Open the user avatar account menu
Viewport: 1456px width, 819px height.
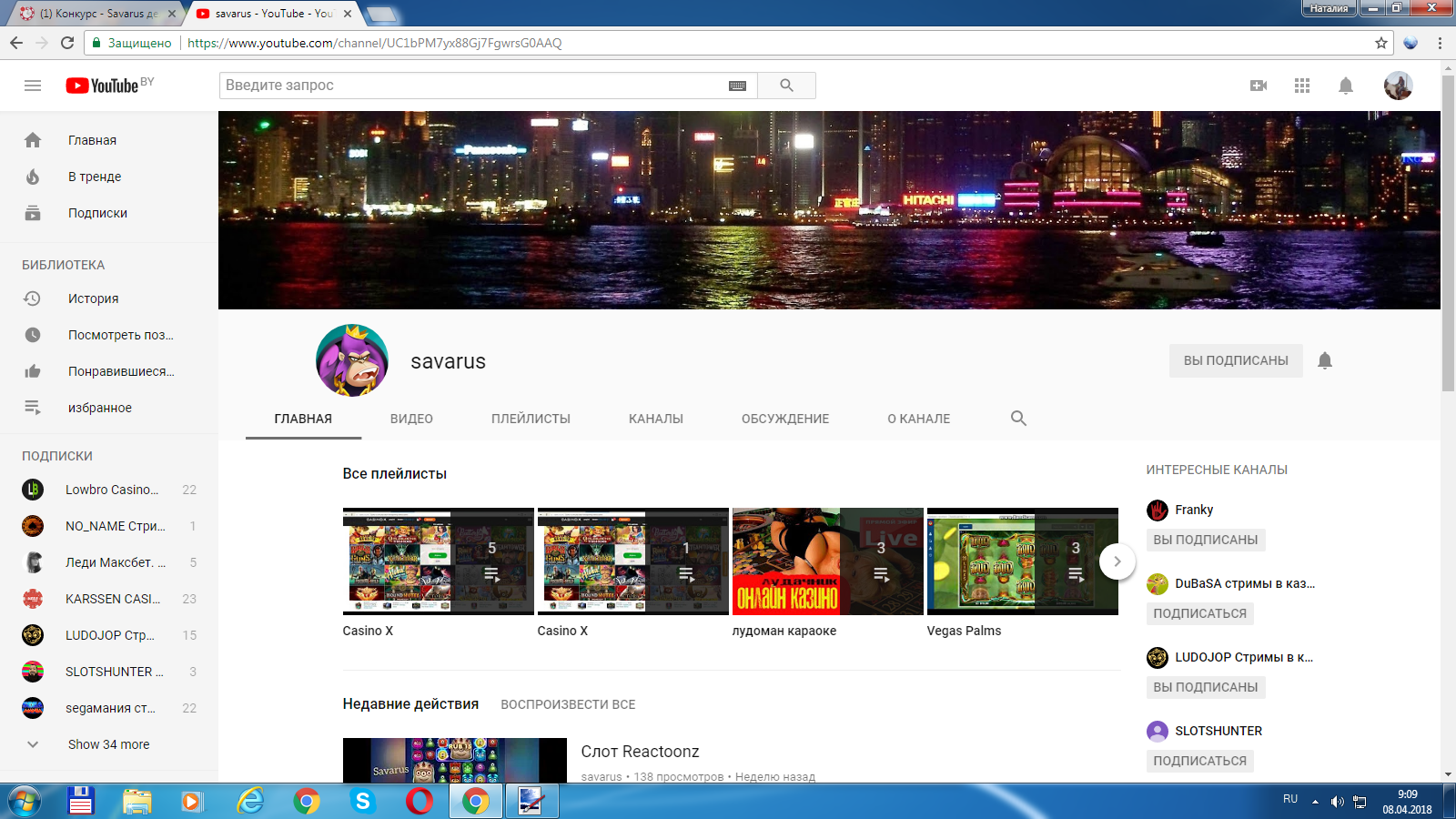coord(1398,86)
